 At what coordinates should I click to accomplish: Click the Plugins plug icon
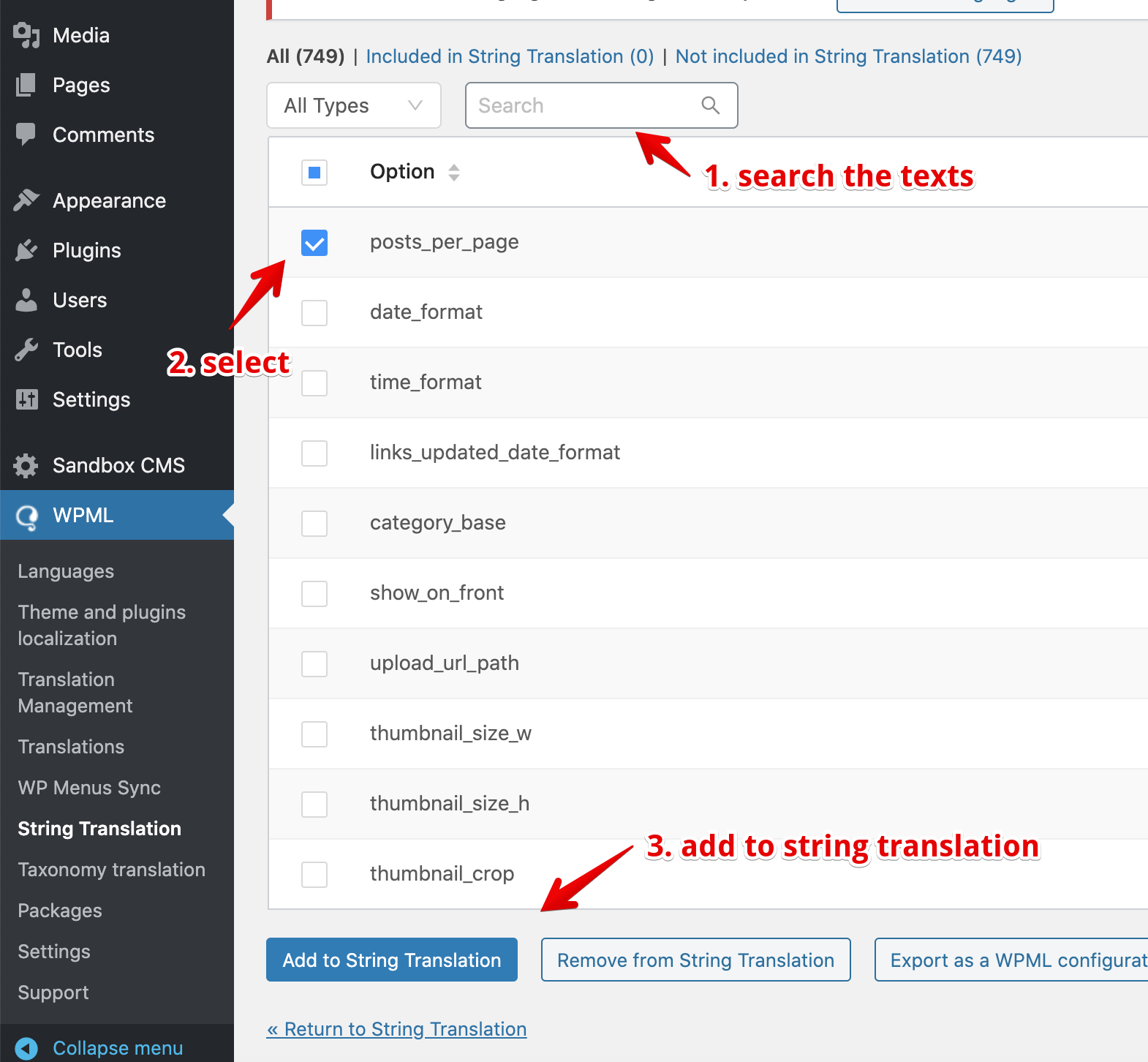pos(26,250)
